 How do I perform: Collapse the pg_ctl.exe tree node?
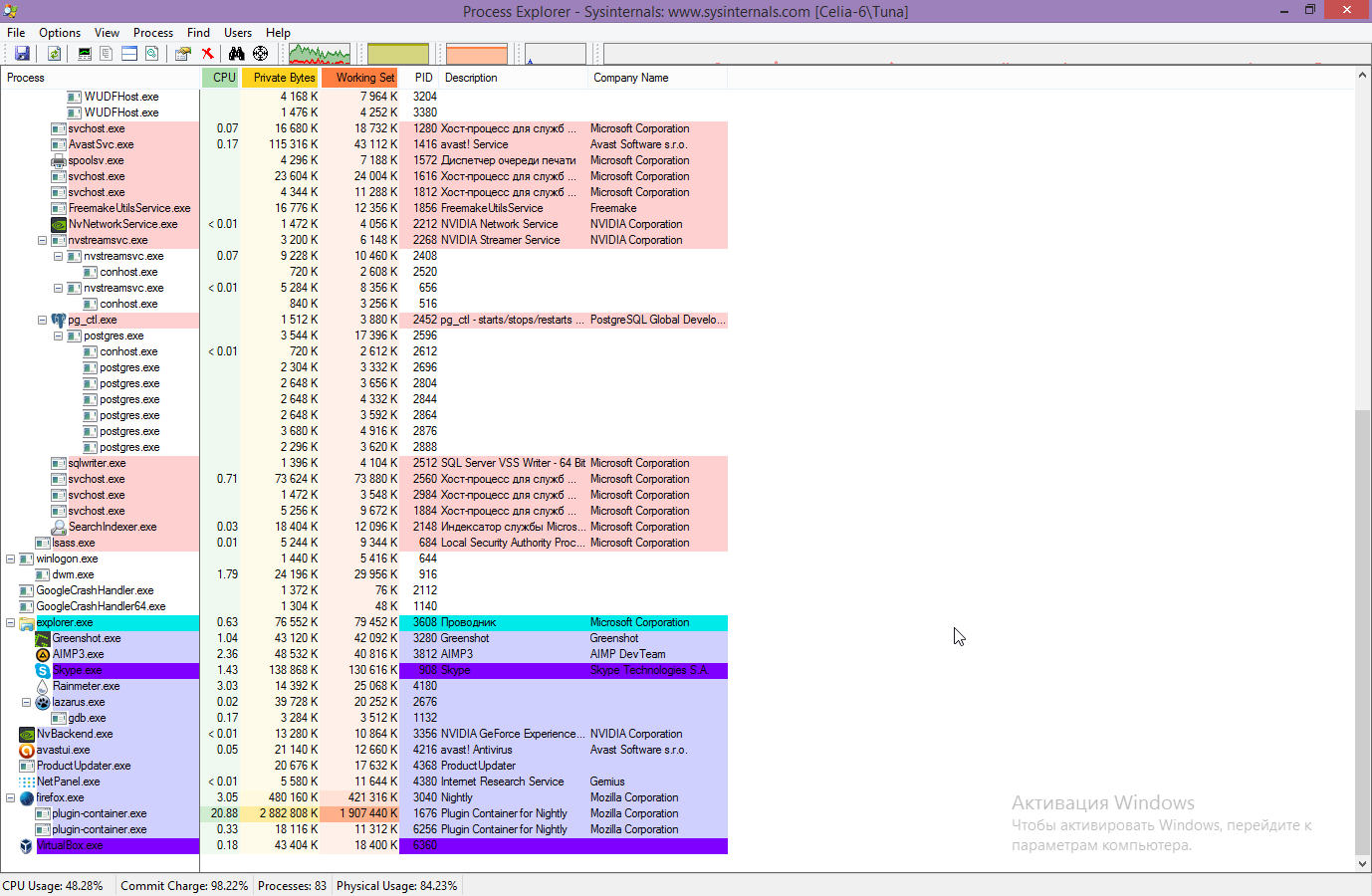pyautogui.click(x=42, y=320)
